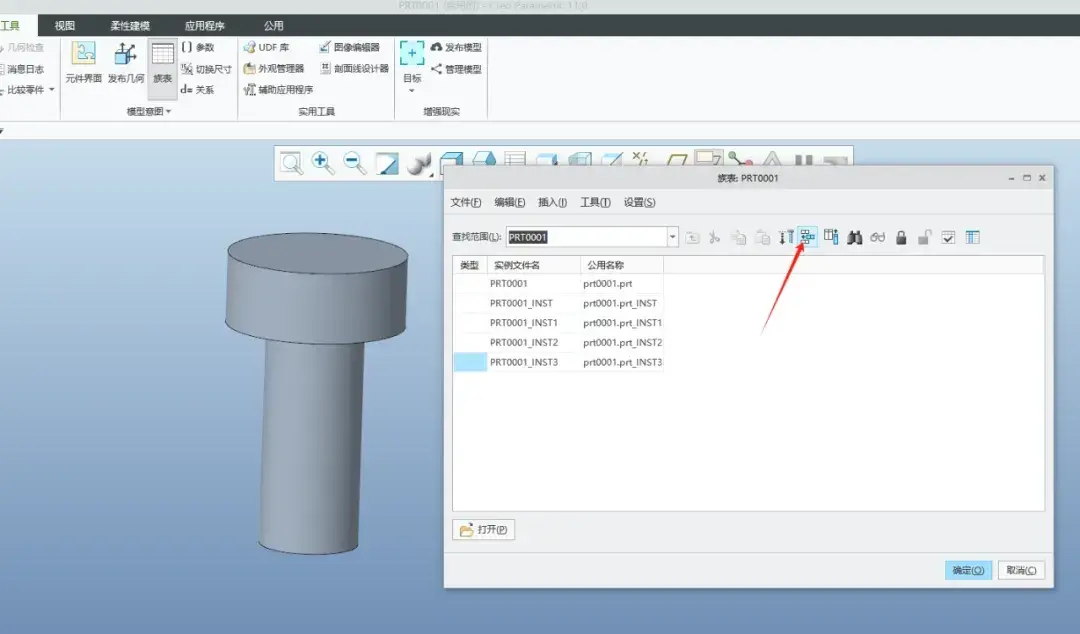The width and height of the screenshot is (1080, 634).
Task: Click the glasses preview instance icon
Action: point(878,238)
